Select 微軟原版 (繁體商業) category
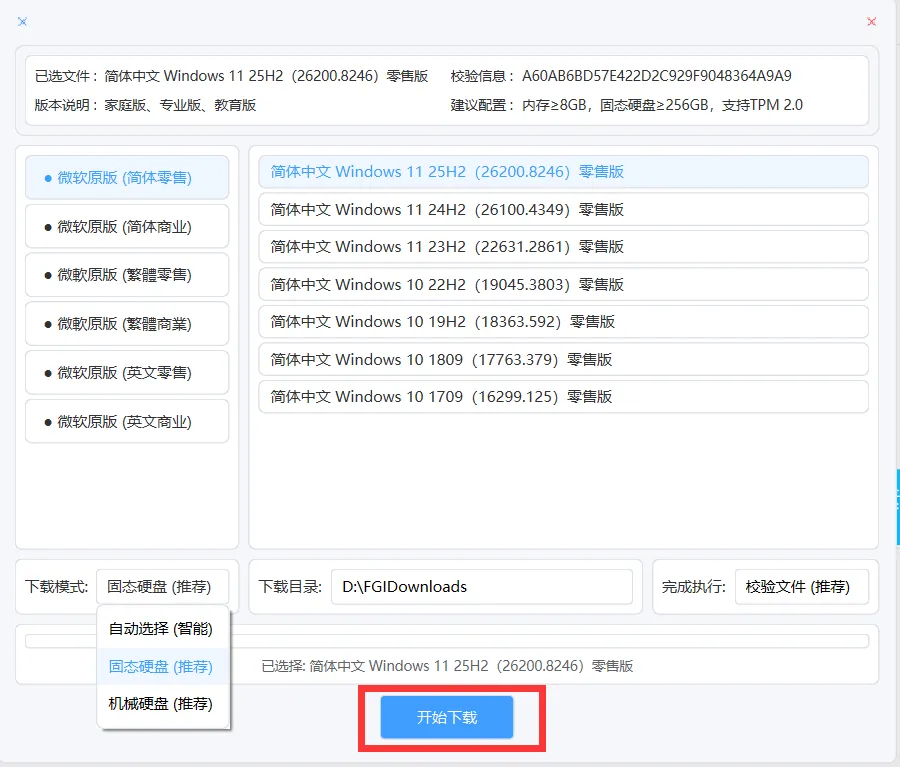This screenshot has height=767, width=900. point(127,324)
